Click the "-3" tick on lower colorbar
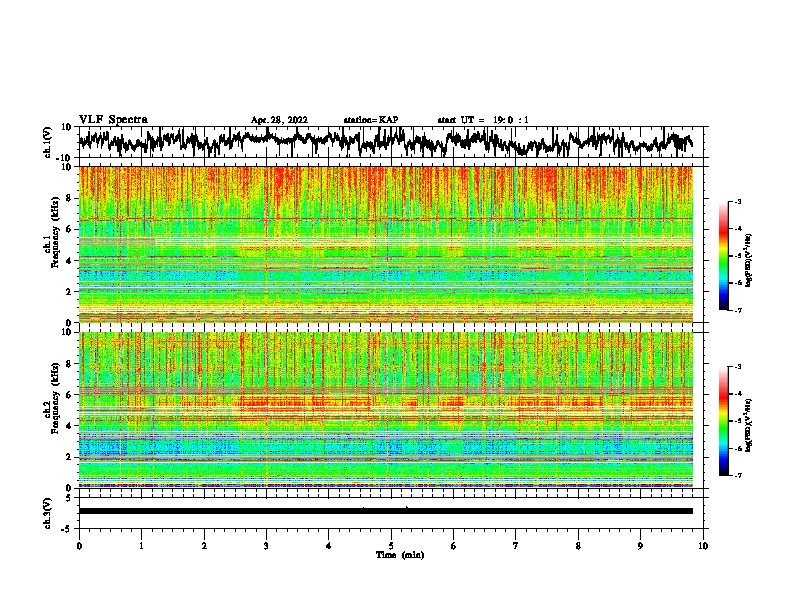Viewport: 792px width, 612px height. [737, 367]
